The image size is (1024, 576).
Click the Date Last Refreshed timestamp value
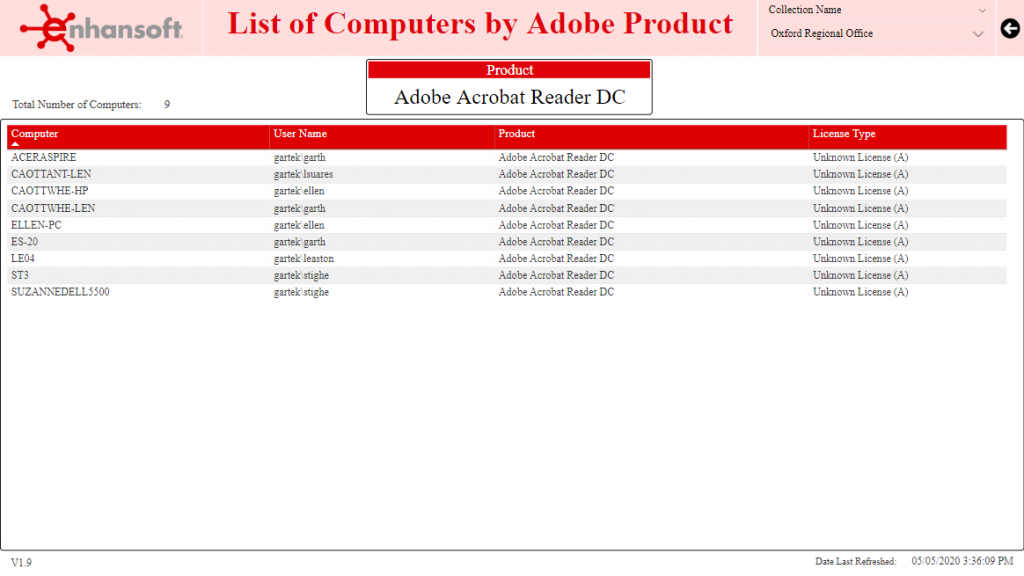click(x=962, y=561)
